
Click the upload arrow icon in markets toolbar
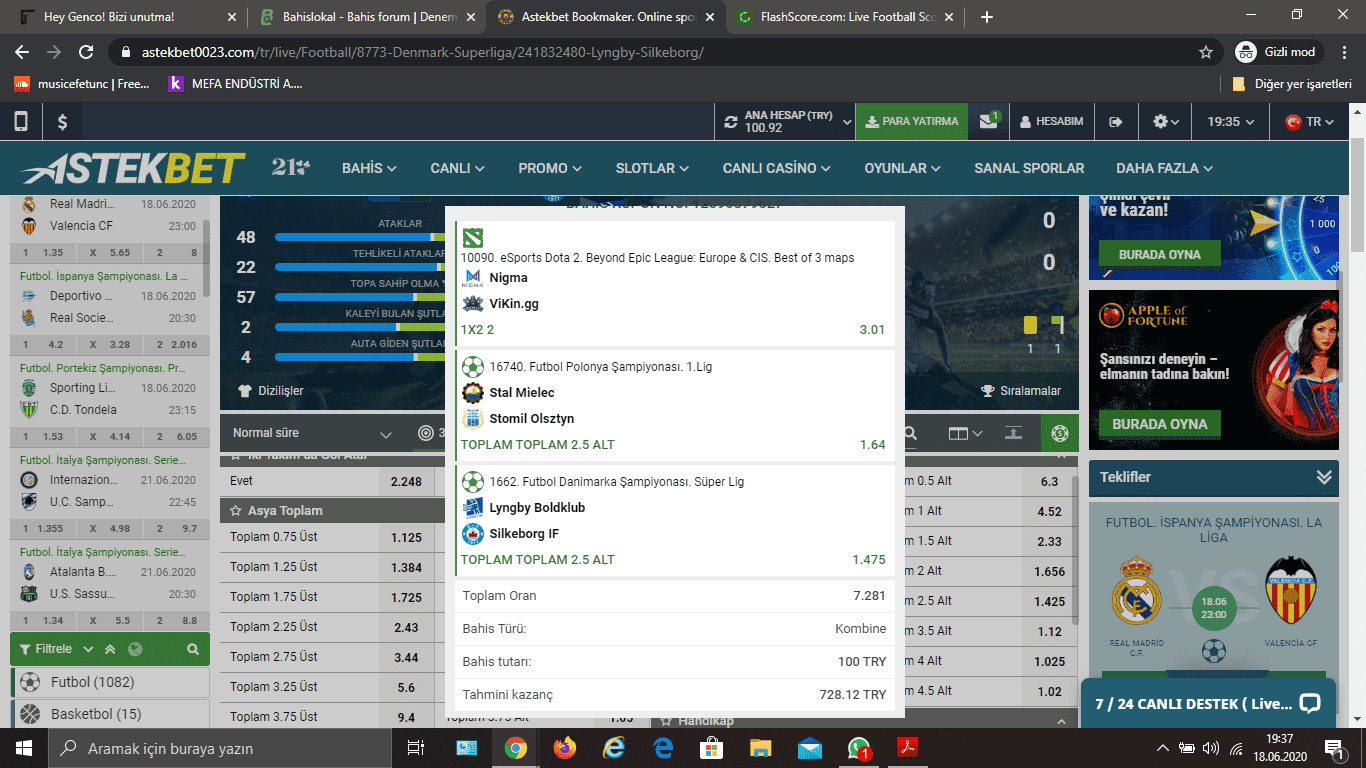[x=1013, y=433]
